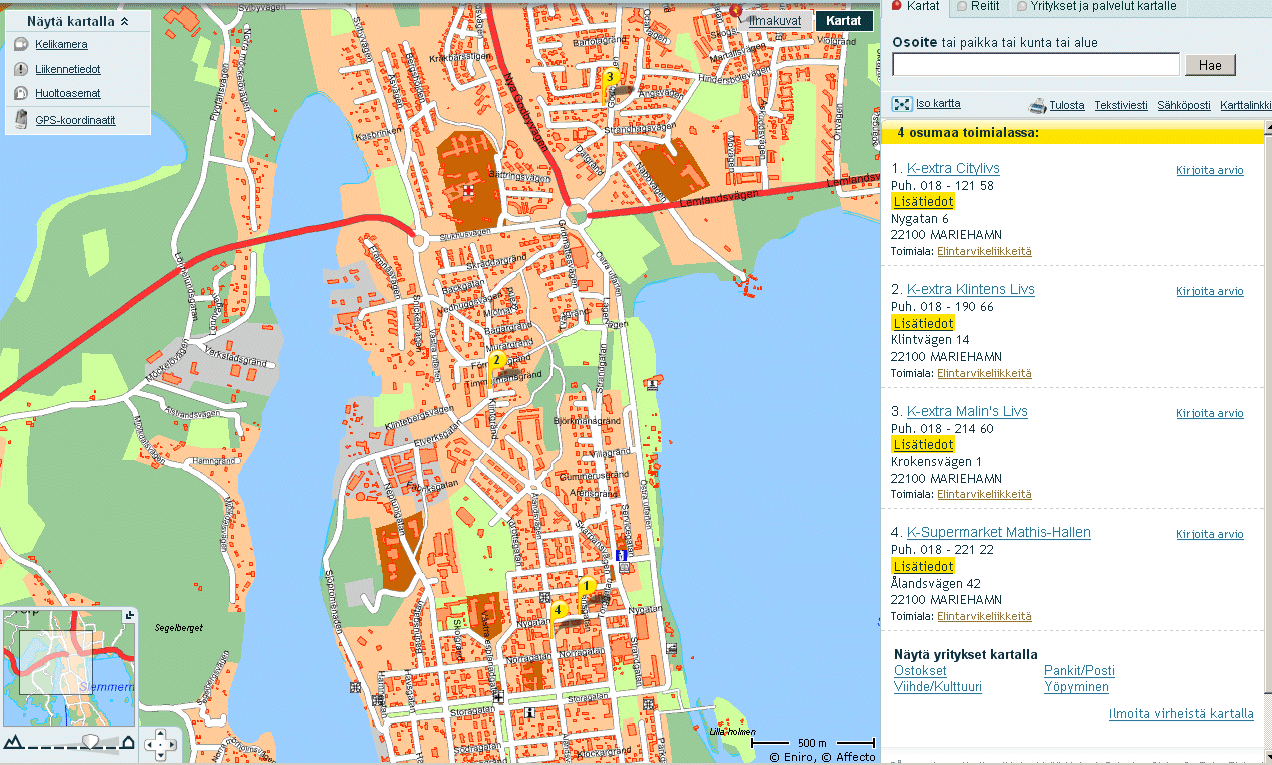Click Lisätiedot for K-extra Klintens Livs

(x=923, y=323)
